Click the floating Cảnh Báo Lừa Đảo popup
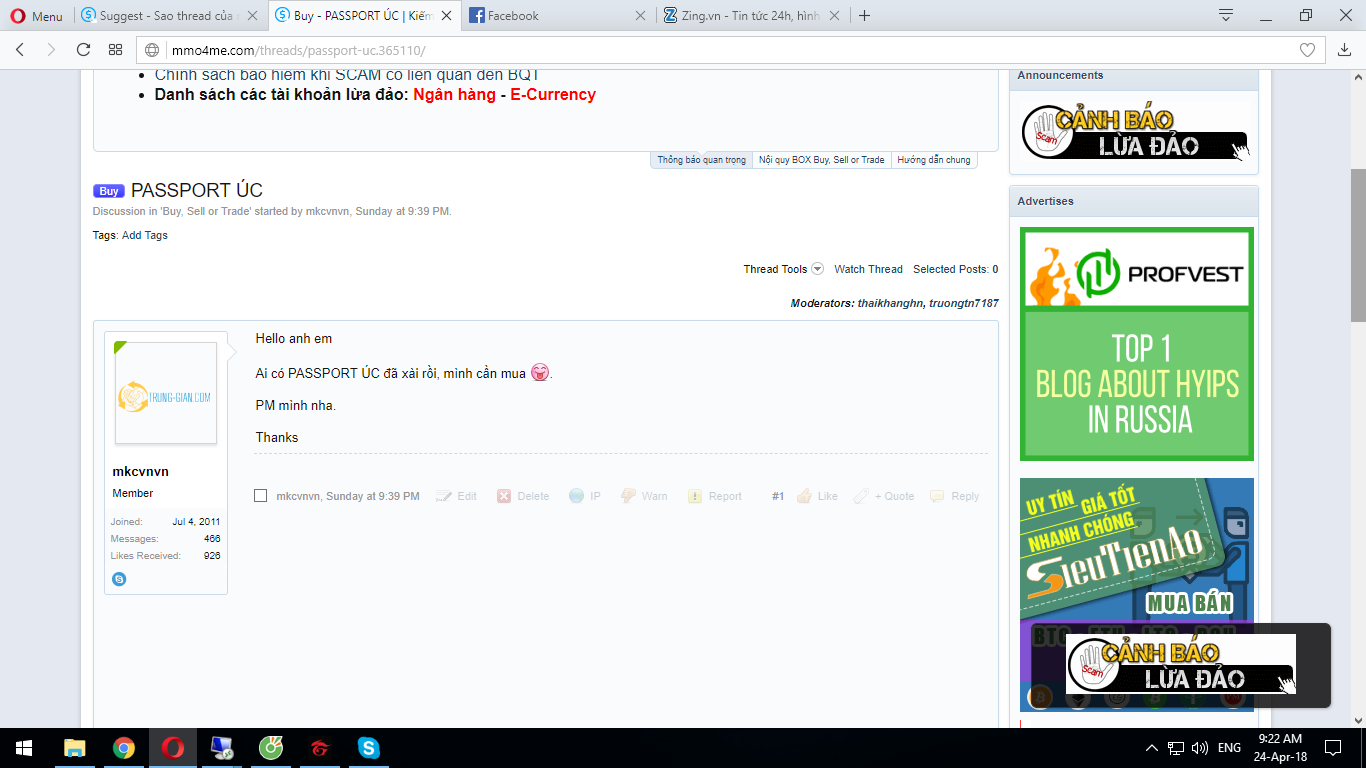Screen dimensions: 1366x768 pos(1180,664)
